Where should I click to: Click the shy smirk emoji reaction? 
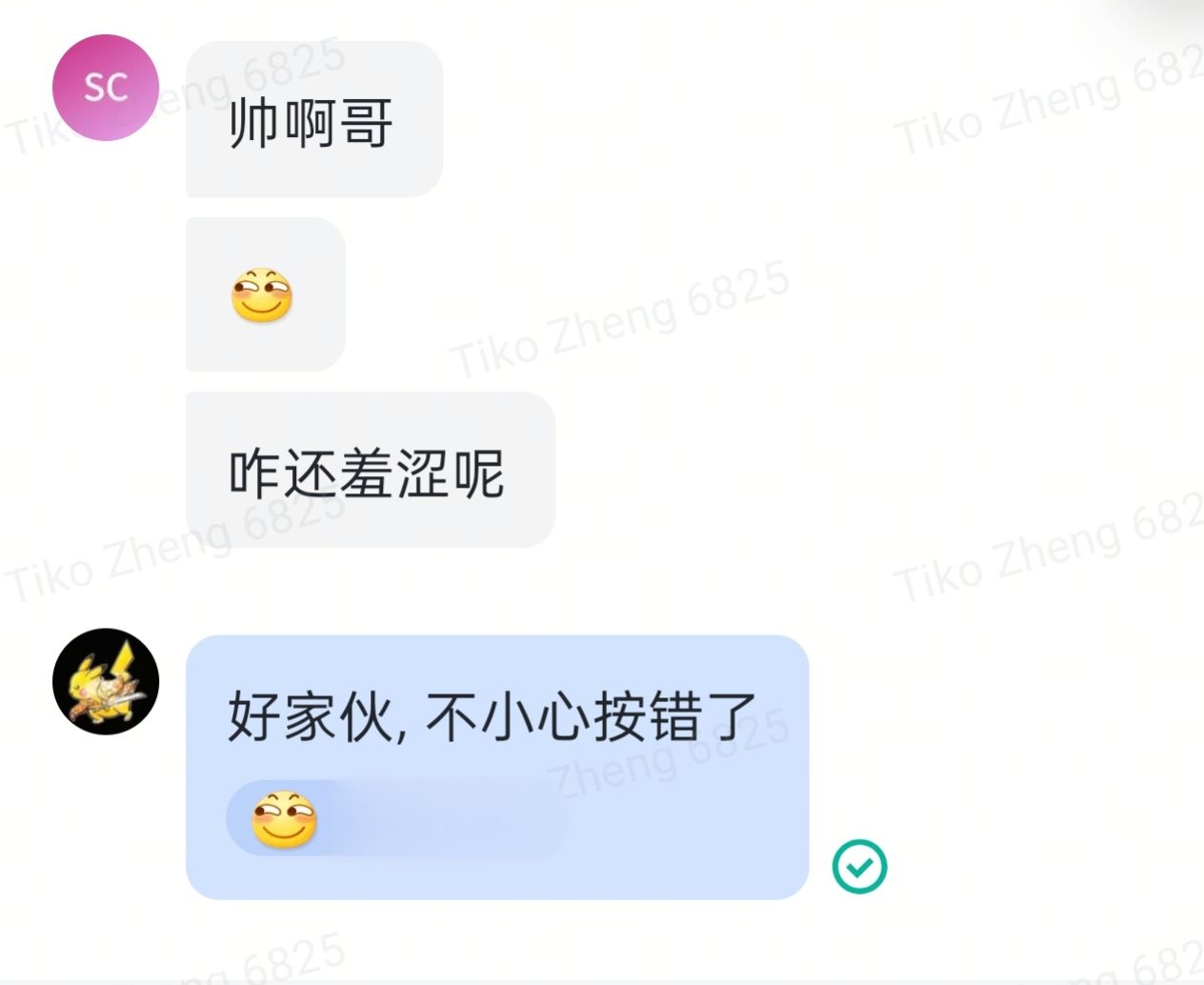click(283, 819)
